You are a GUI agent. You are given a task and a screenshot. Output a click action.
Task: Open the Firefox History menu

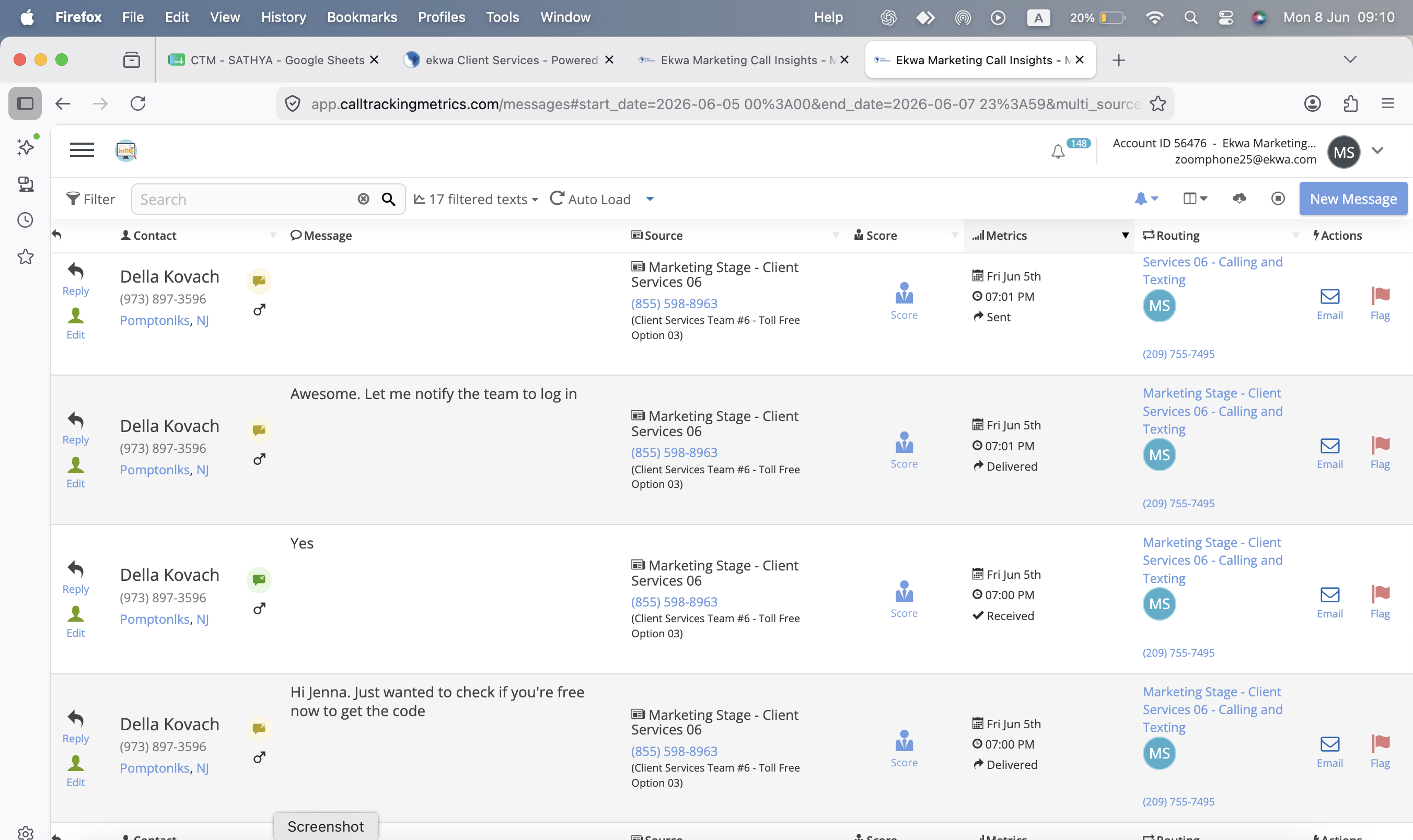coord(284,18)
